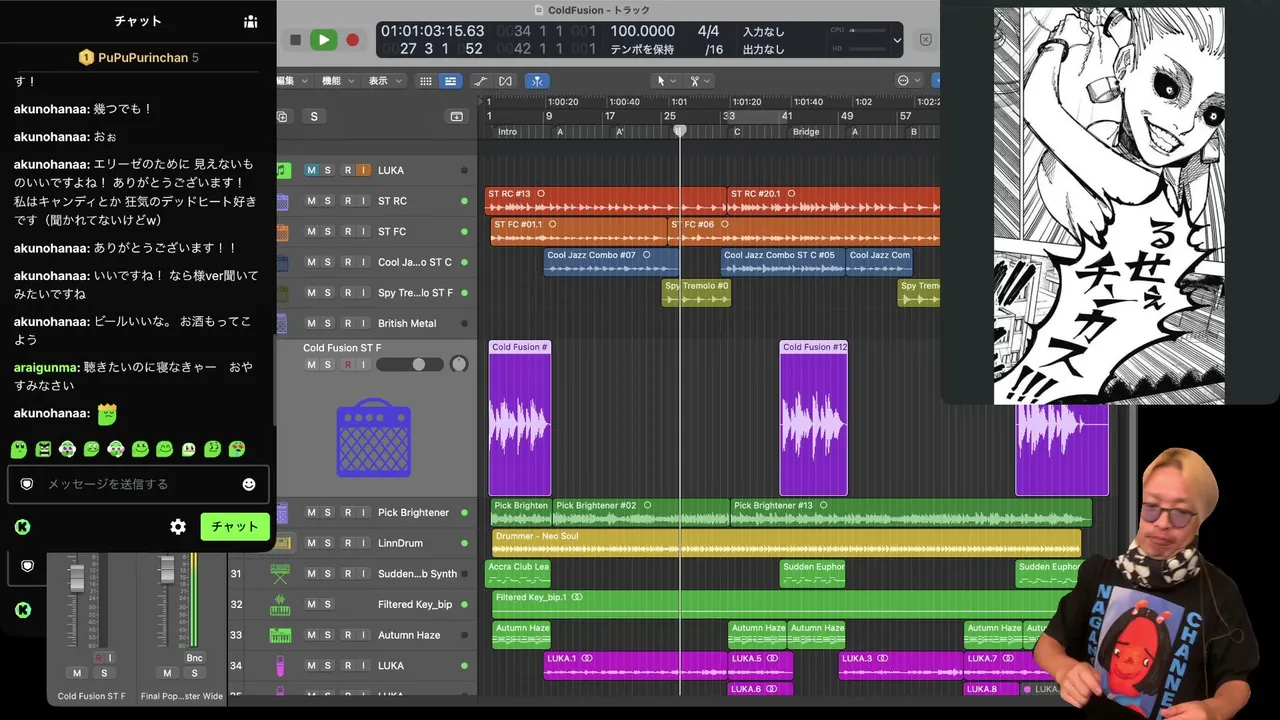Mute the Spy Tremolo ST F track
1280x720 pixels.
311,293
